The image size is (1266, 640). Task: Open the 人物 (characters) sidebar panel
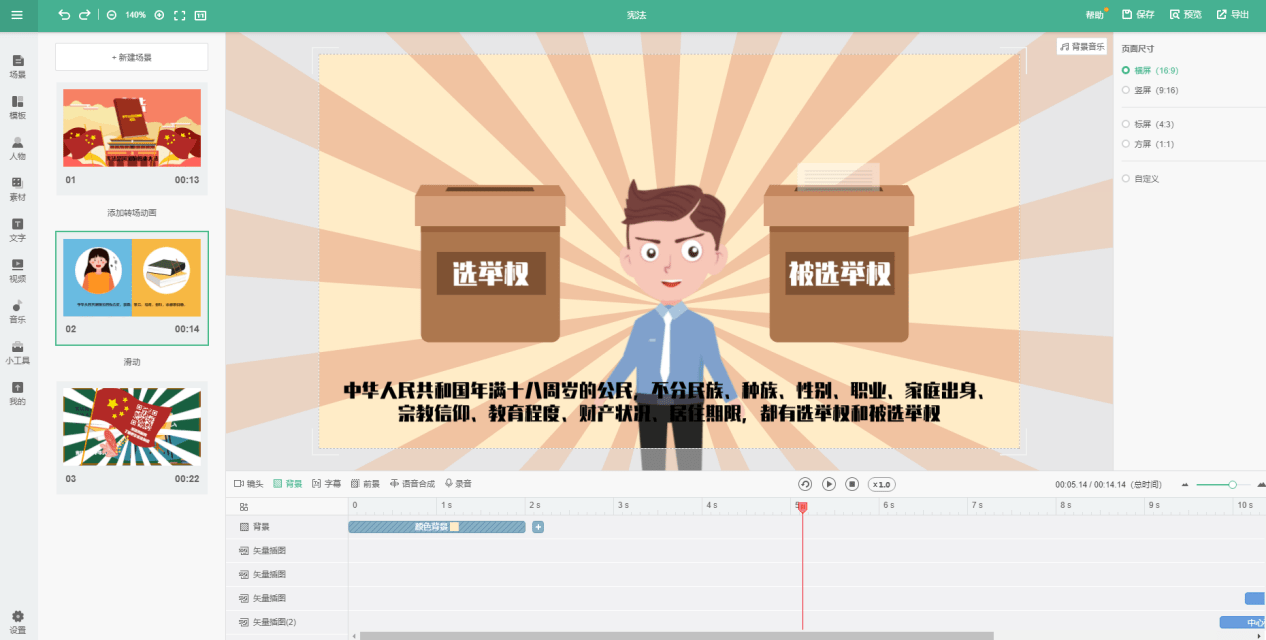point(18,149)
